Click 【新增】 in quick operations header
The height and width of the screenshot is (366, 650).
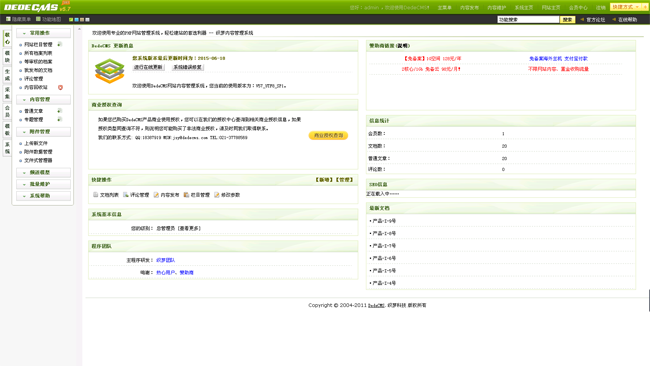pyautogui.click(x=324, y=179)
